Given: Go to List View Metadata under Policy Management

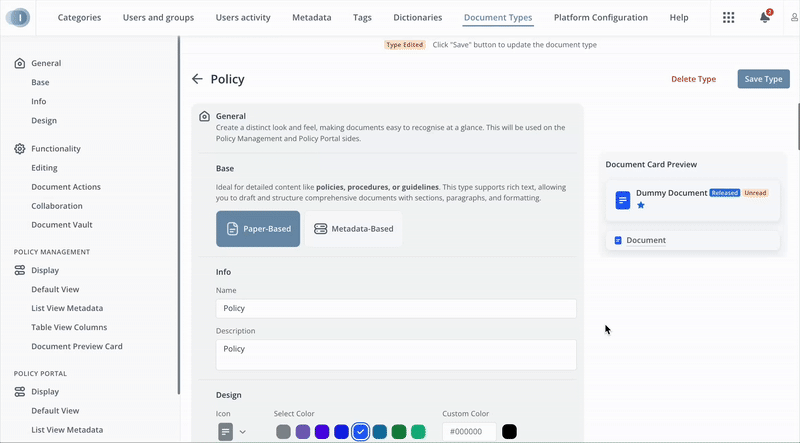Looking at the screenshot, I should click(x=67, y=308).
